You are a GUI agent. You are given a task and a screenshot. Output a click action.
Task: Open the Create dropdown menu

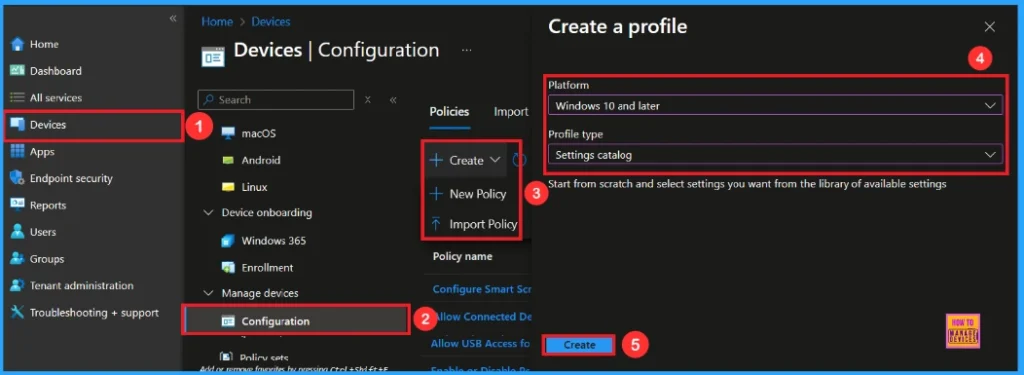tap(466, 160)
